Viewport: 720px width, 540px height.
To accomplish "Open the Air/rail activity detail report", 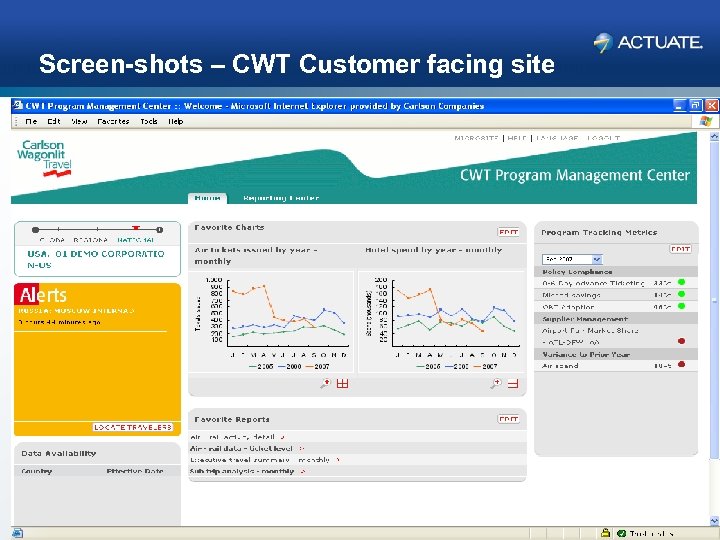I will [x=232, y=437].
